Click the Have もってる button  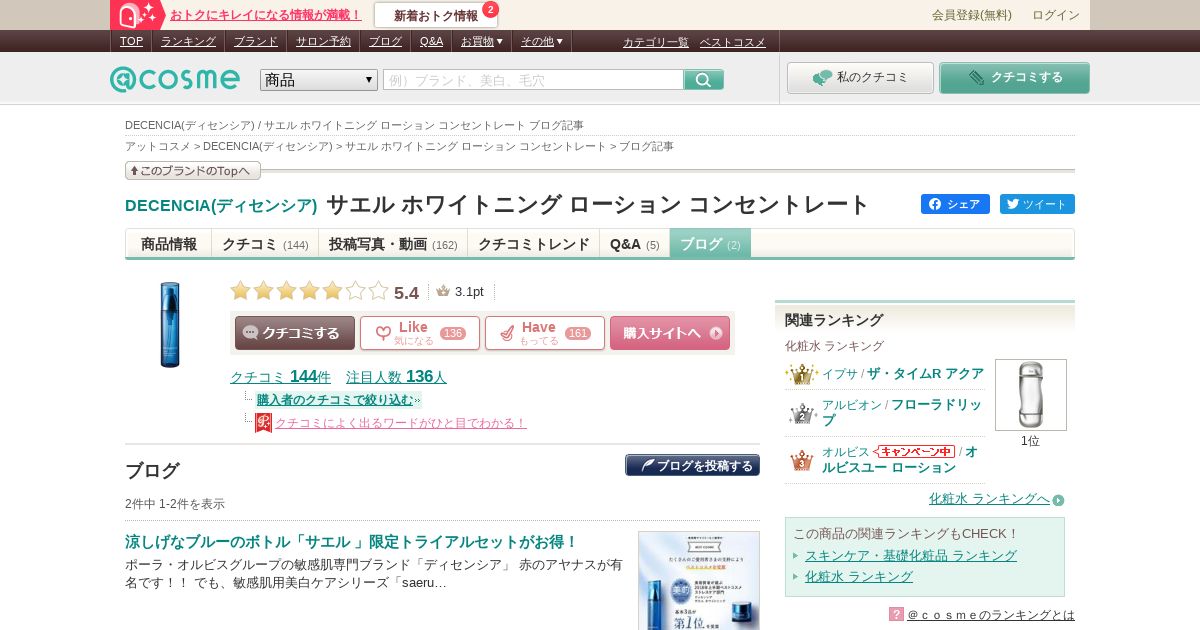[x=545, y=333]
